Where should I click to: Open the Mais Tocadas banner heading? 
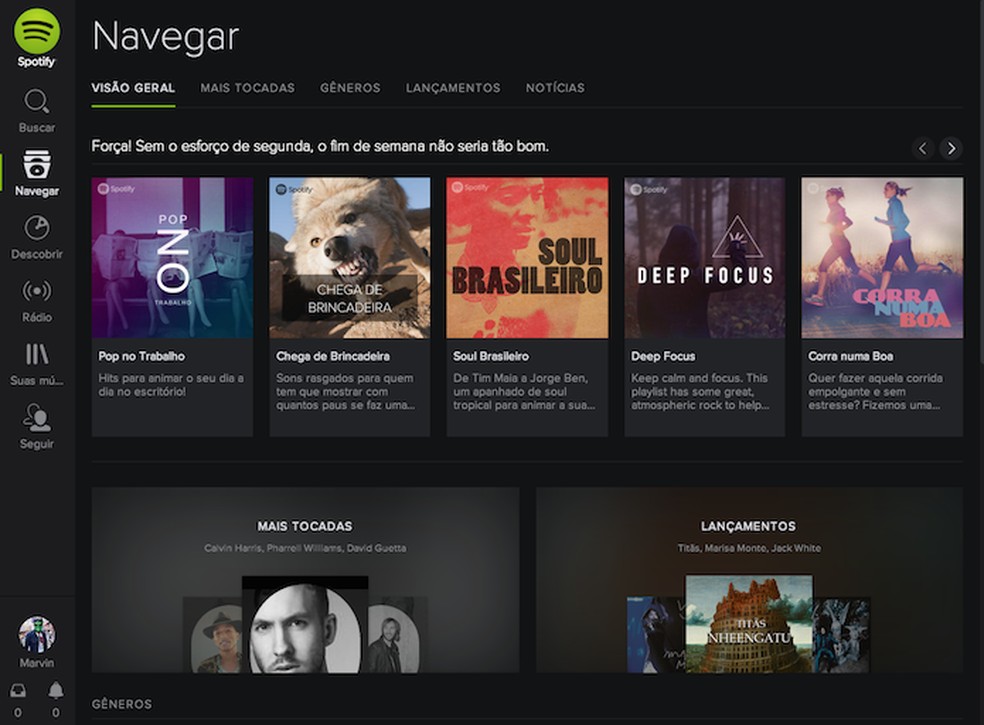[x=305, y=526]
